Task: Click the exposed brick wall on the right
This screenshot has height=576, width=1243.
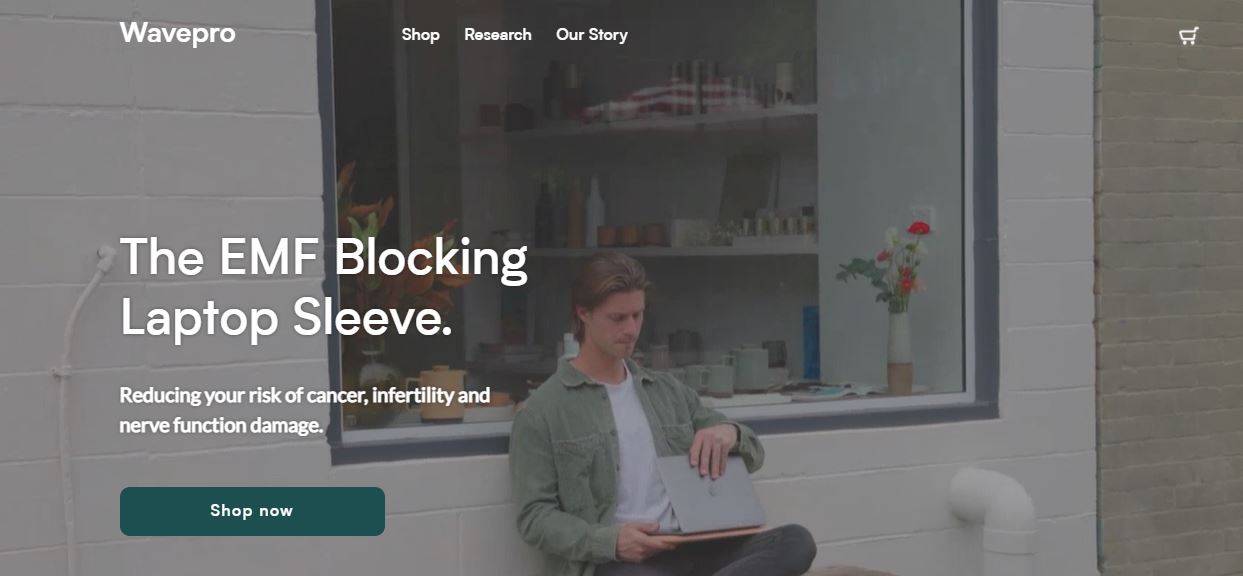Action: coord(1170,288)
